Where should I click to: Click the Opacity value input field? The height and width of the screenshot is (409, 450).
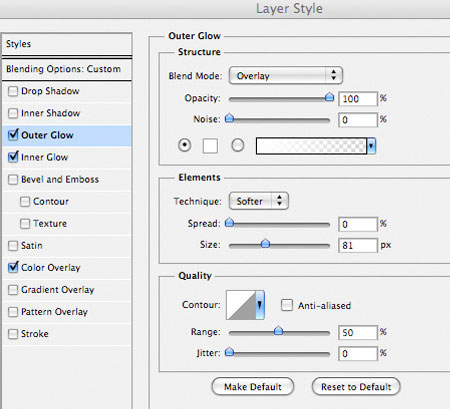tap(358, 99)
